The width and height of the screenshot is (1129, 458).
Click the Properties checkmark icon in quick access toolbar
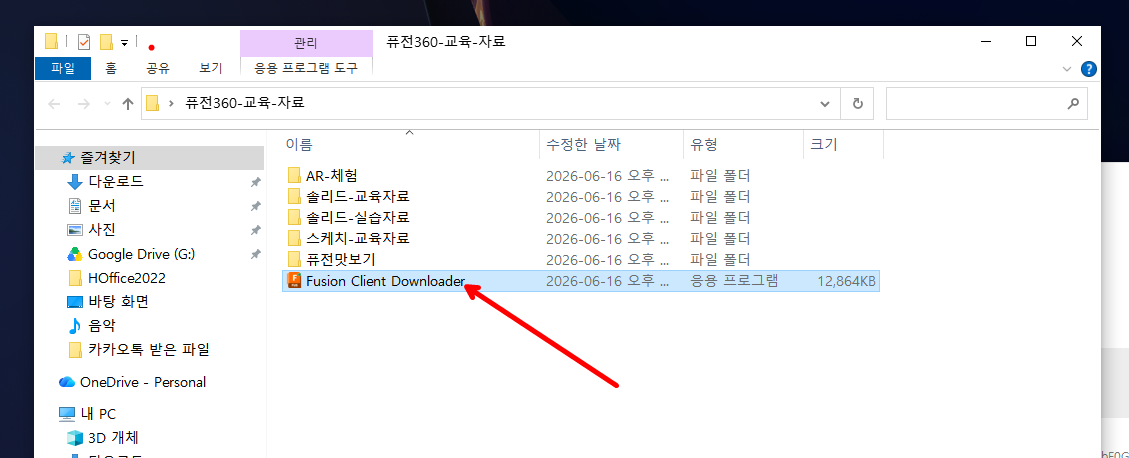84,42
